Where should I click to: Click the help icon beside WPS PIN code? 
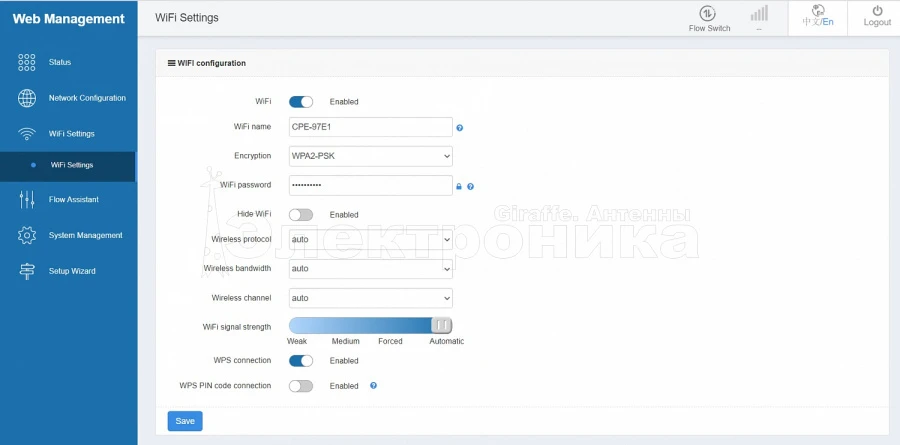(x=373, y=385)
